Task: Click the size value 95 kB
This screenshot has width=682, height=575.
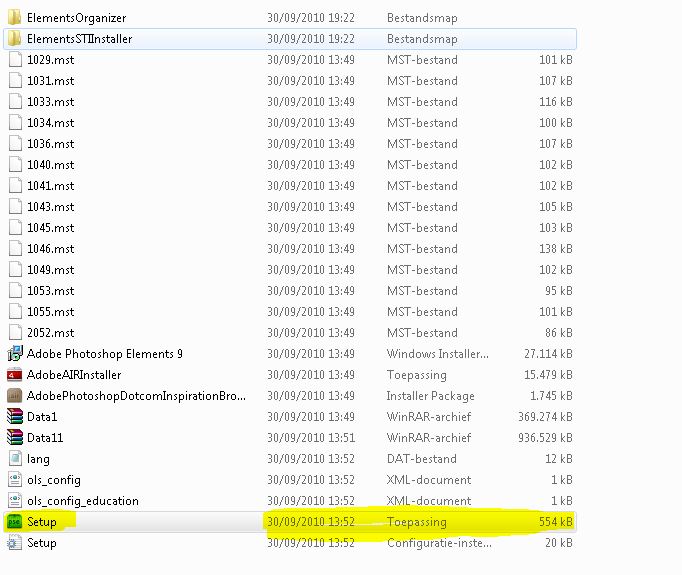Action: [559, 291]
